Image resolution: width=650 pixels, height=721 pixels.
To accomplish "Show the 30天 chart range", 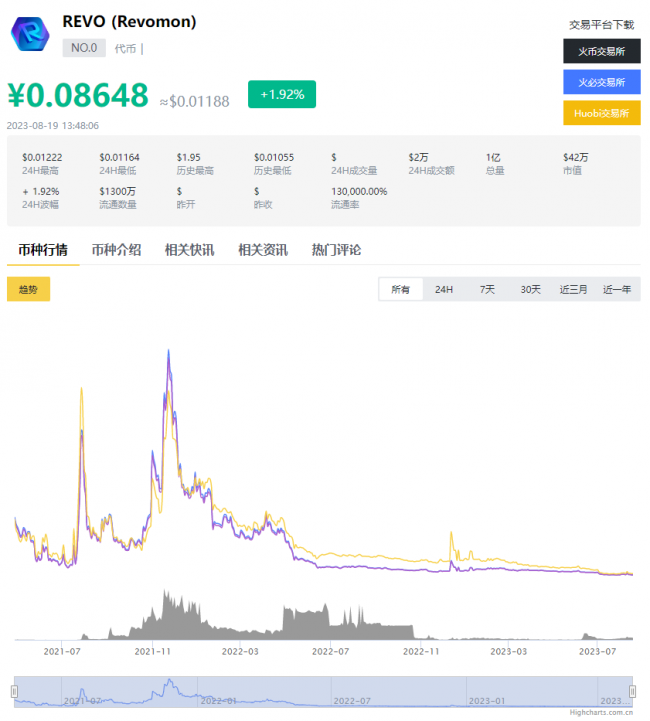I will pyautogui.click(x=530, y=289).
